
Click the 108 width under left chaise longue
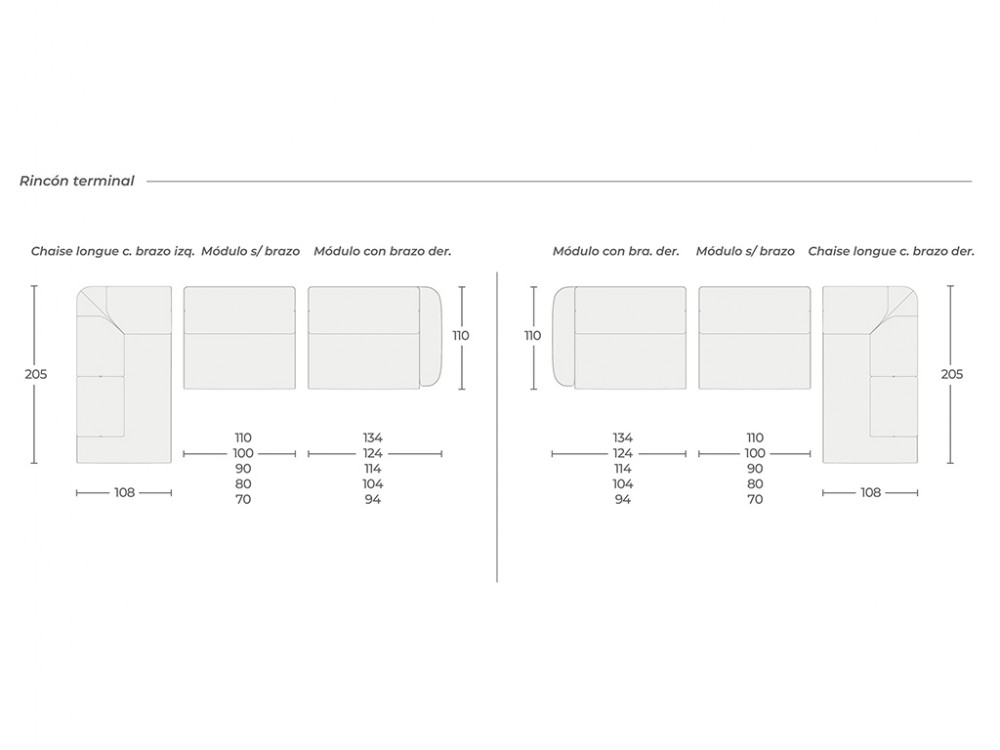coord(124,493)
